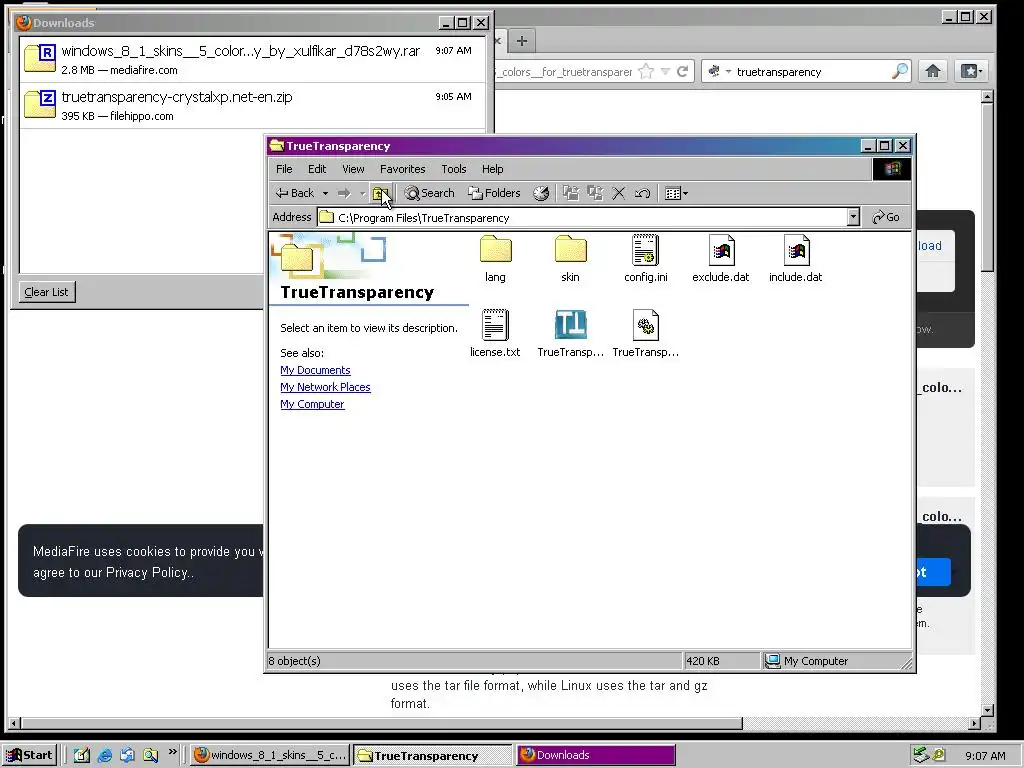The width and height of the screenshot is (1024, 768).
Task: Select the windows_8_1_skins rar download entry
Action: click(x=253, y=59)
